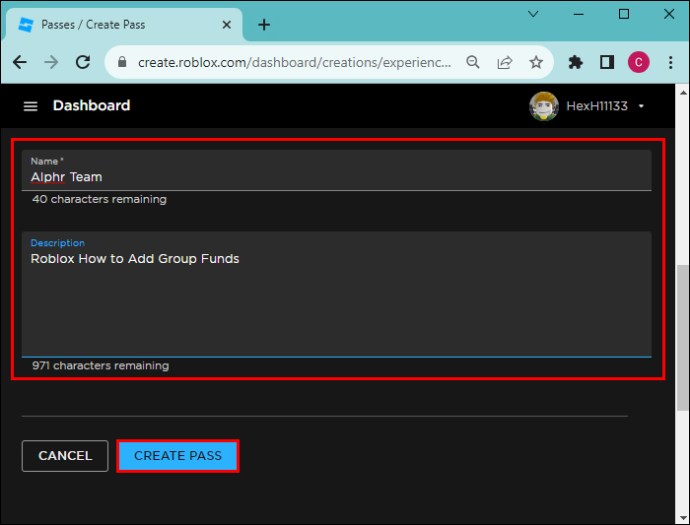
Task: Click the scrollbar down arrow
Action: point(683,518)
